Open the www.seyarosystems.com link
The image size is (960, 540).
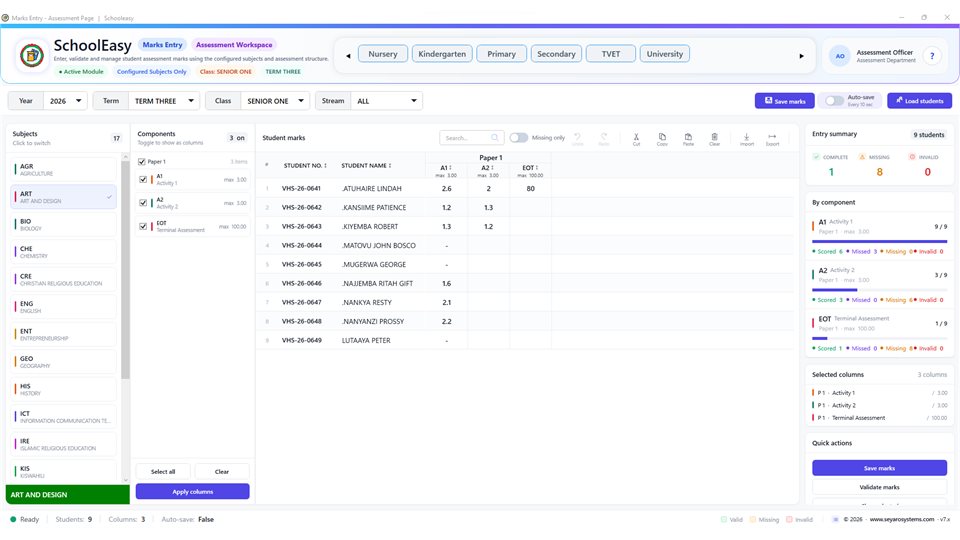pyautogui.click(x=901, y=519)
